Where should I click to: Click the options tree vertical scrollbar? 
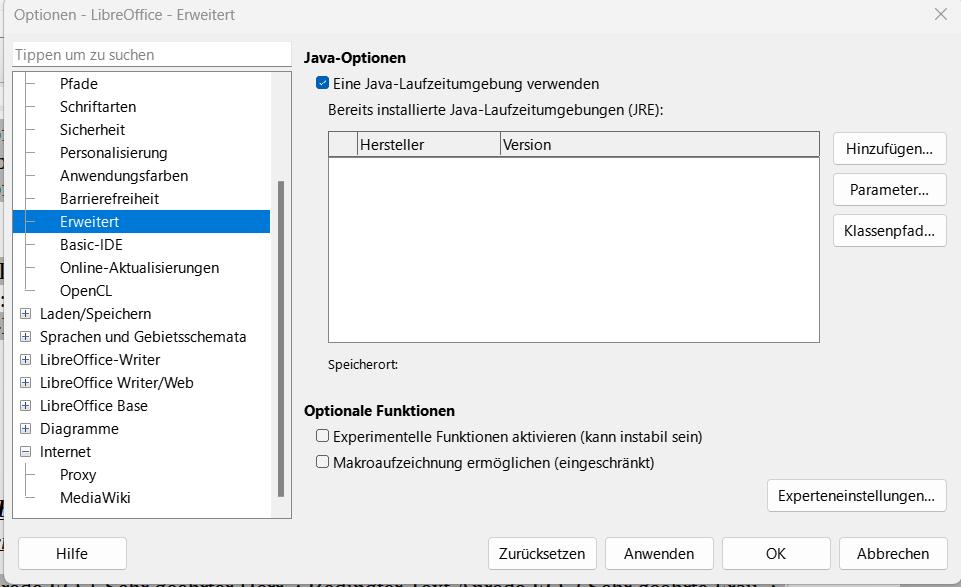(281, 338)
